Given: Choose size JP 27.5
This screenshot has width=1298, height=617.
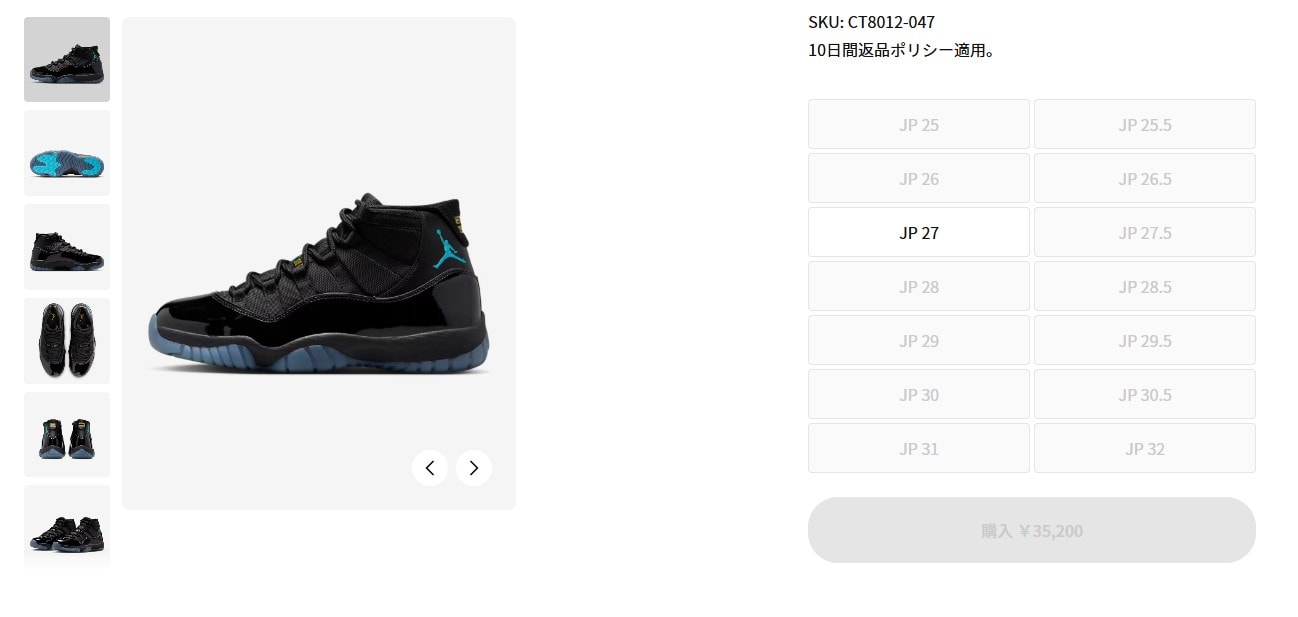Looking at the screenshot, I should [1145, 233].
